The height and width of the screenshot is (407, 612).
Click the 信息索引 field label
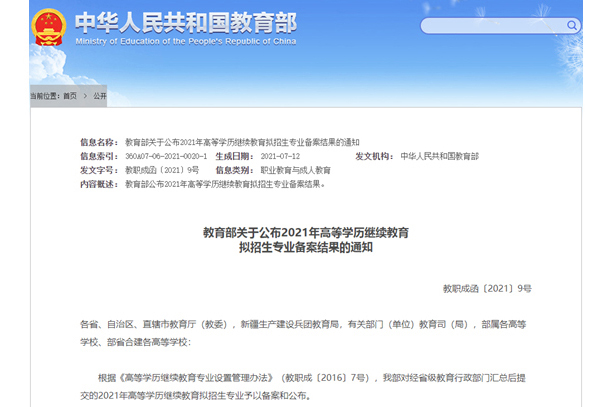99,156
